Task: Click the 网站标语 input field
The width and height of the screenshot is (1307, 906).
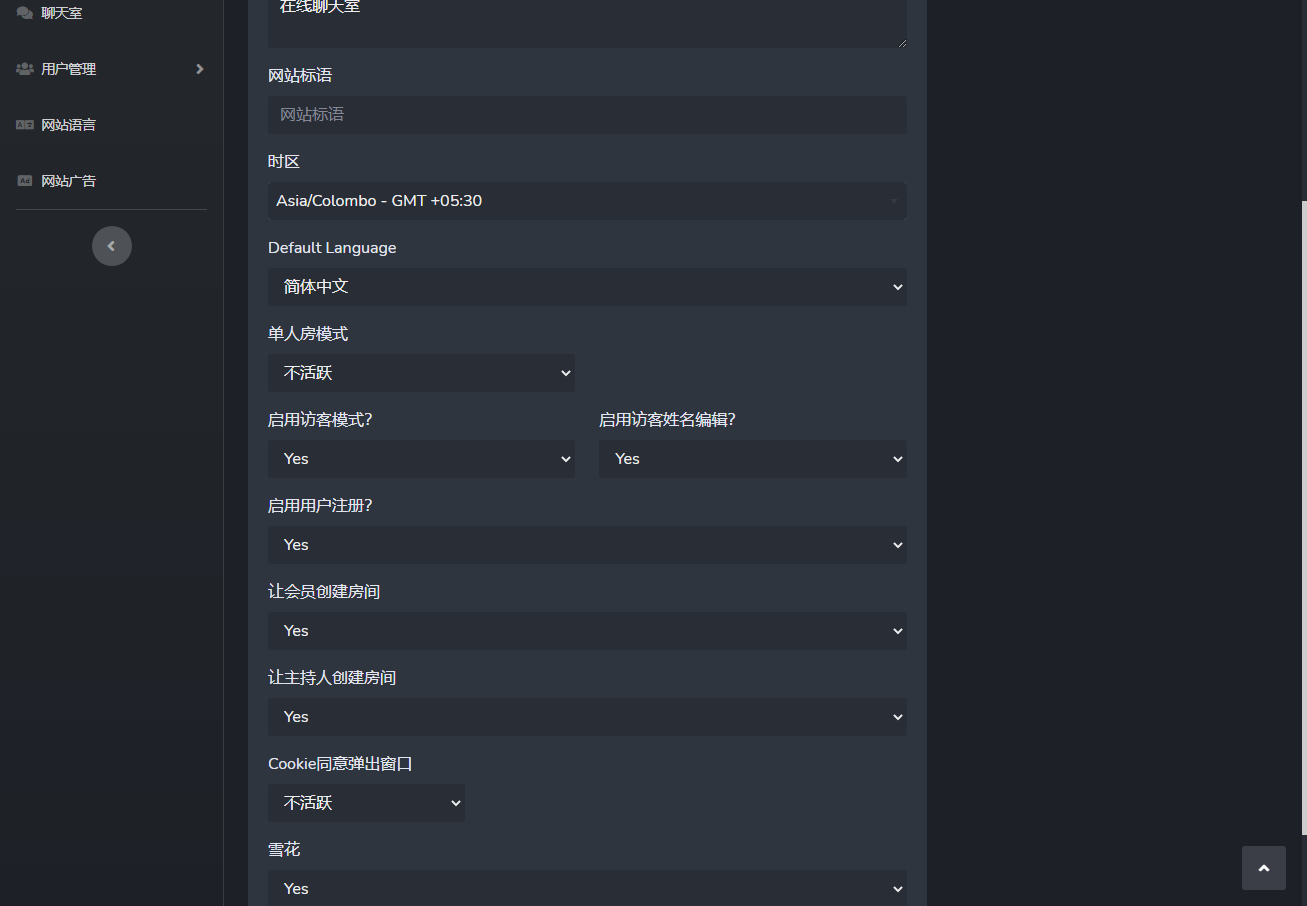Action: 587,115
